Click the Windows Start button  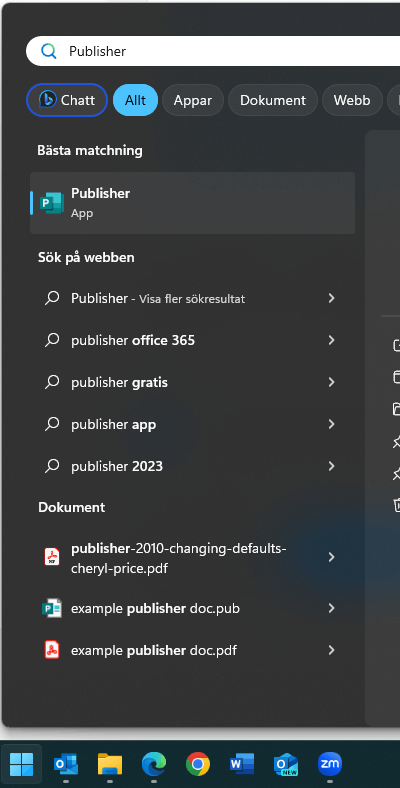tap(22, 765)
